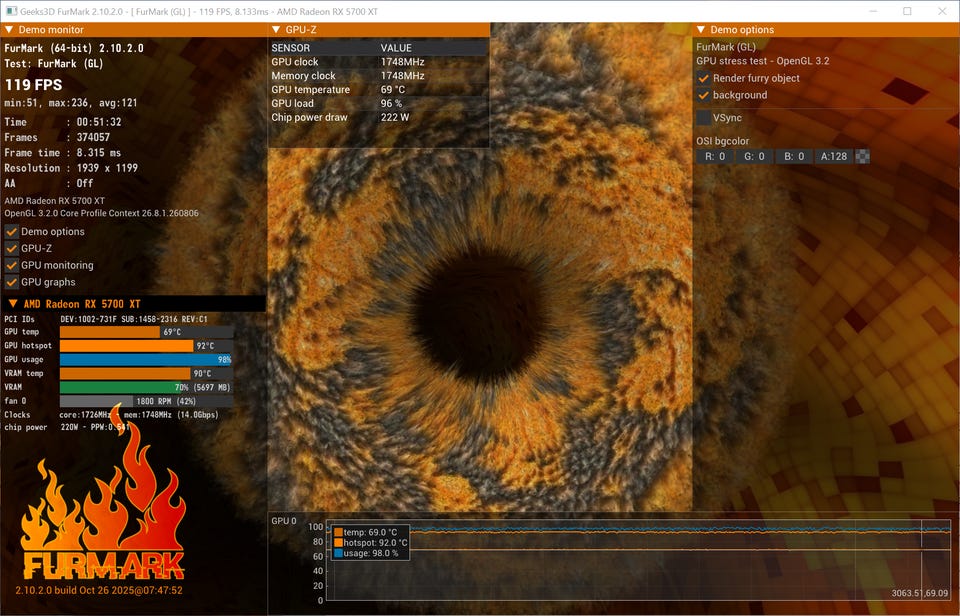Click the GPU hotspot 92°C bar
Screen dimensions: 960x616
[146, 346]
